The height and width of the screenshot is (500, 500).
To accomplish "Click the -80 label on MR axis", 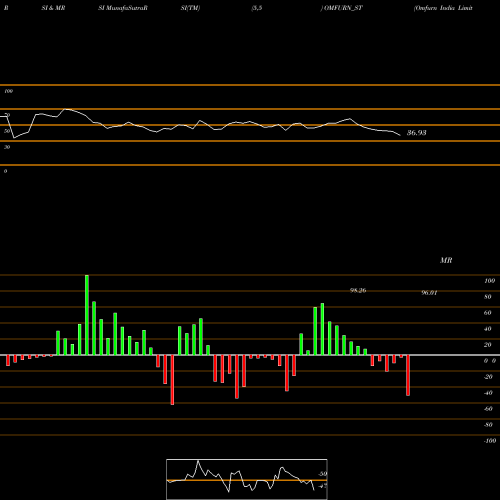I will click(x=488, y=425).
